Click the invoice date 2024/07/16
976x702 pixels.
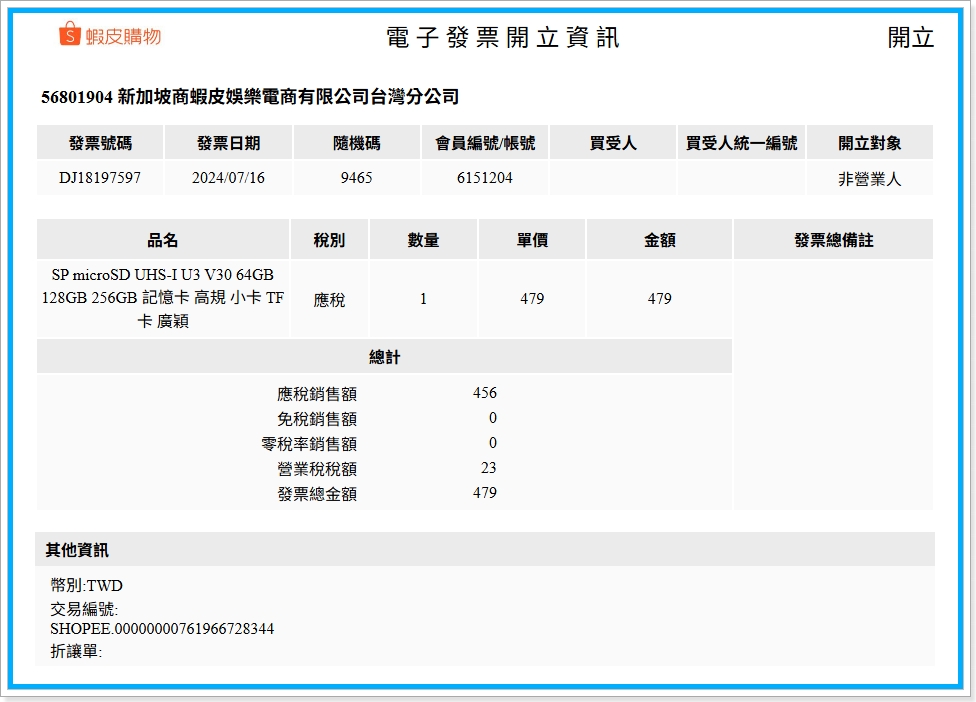228,178
